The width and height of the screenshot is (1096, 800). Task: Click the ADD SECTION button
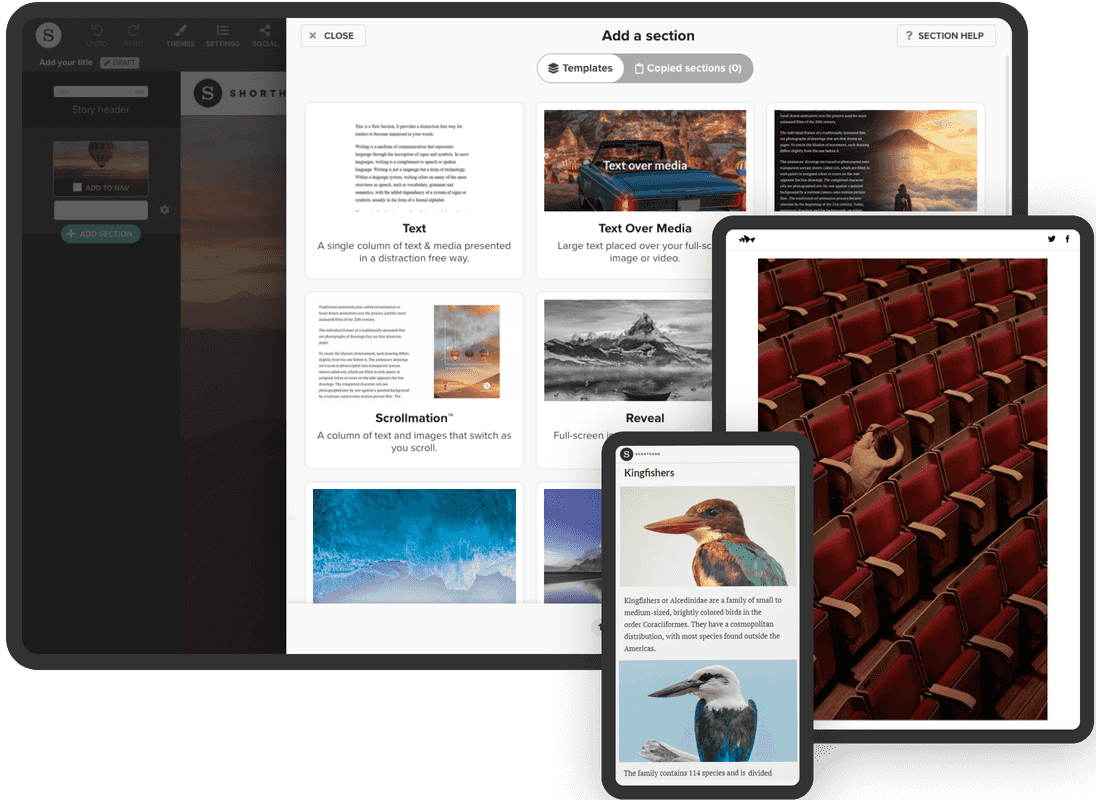pos(100,234)
